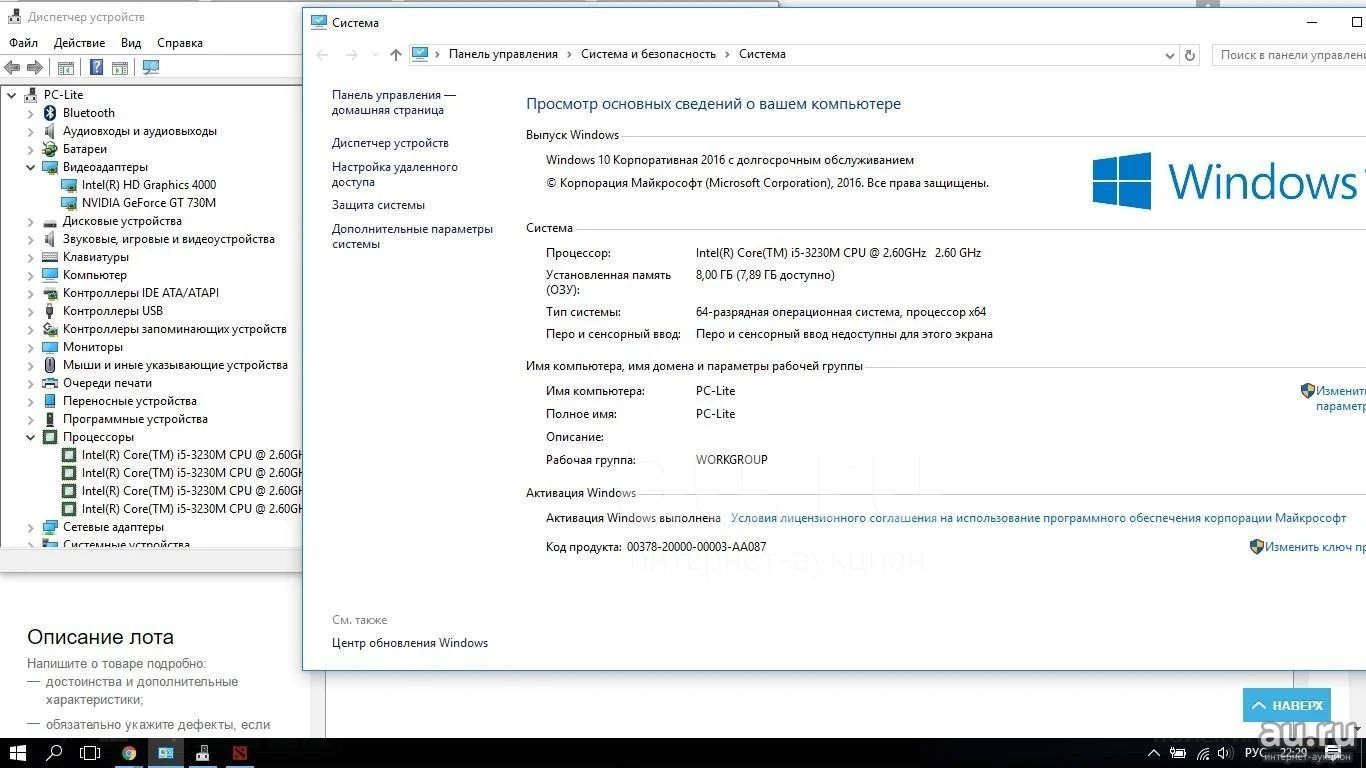Select Контроллеры запоминающих устройств row
The height and width of the screenshot is (768, 1366).
tap(174, 329)
